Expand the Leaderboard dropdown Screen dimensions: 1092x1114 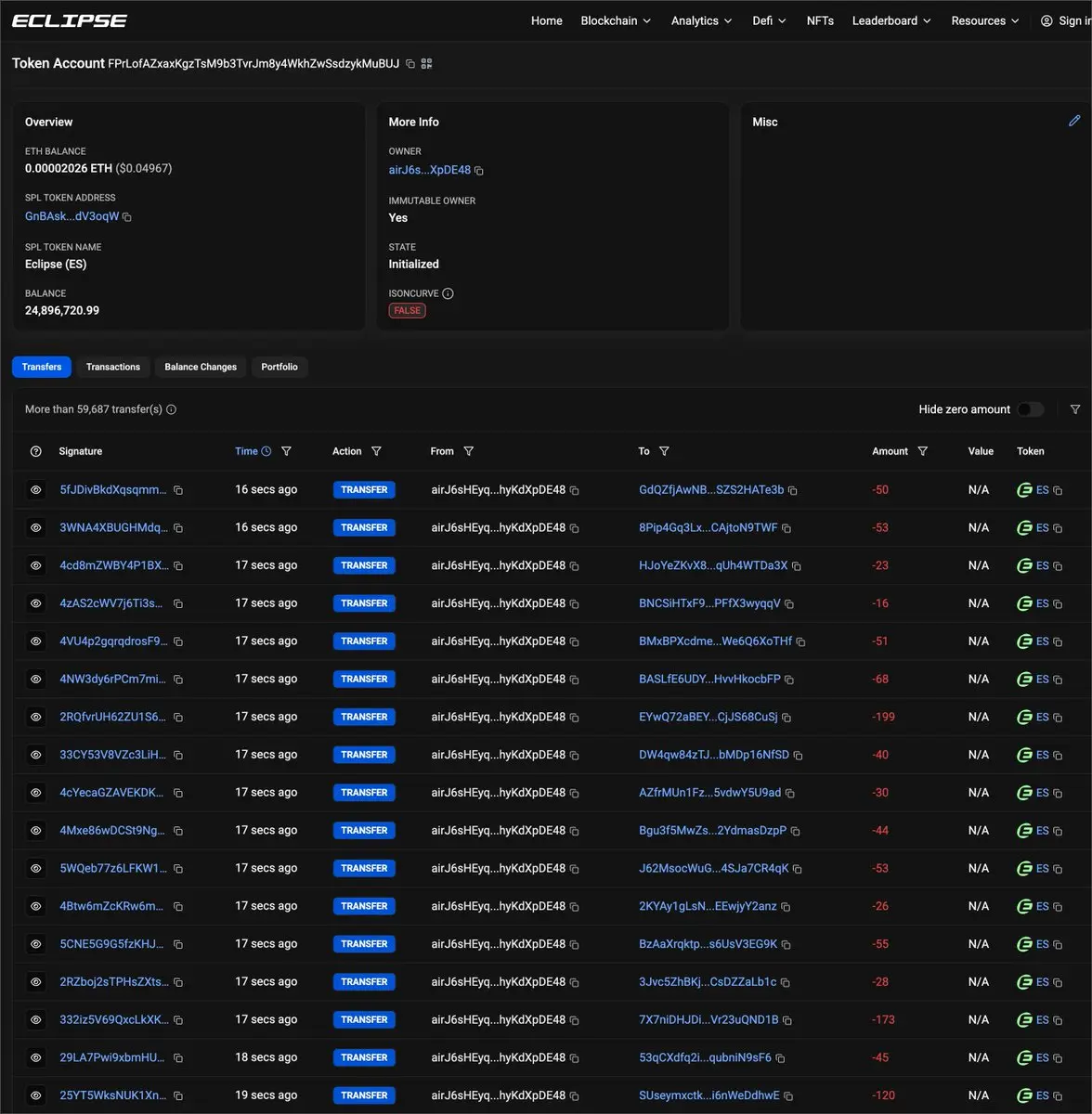pos(891,20)
